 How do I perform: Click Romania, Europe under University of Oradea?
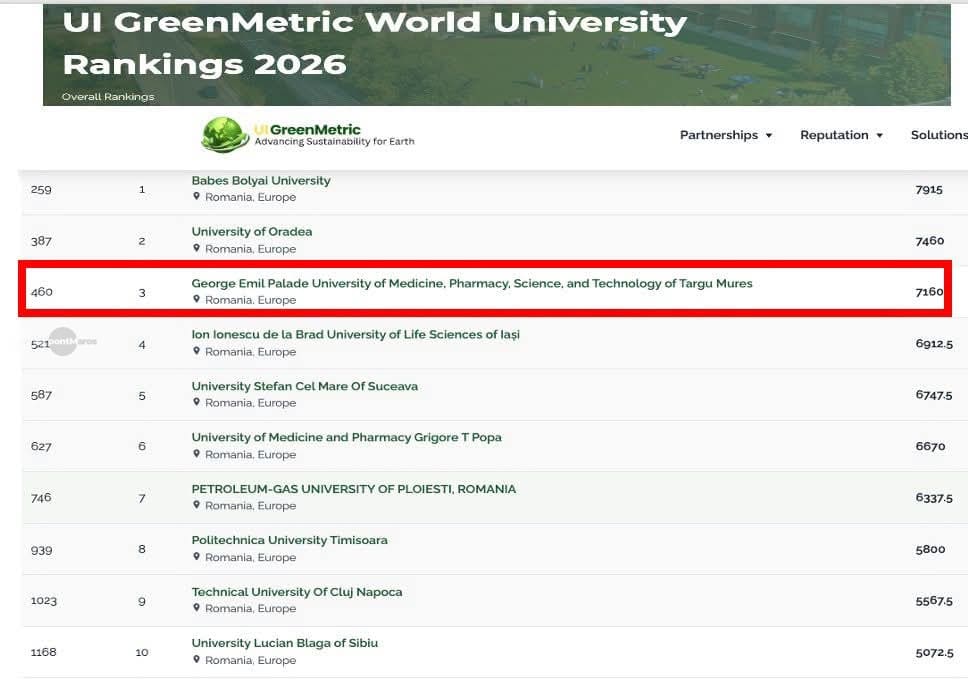pyautogui.click(x=251, y=249)
